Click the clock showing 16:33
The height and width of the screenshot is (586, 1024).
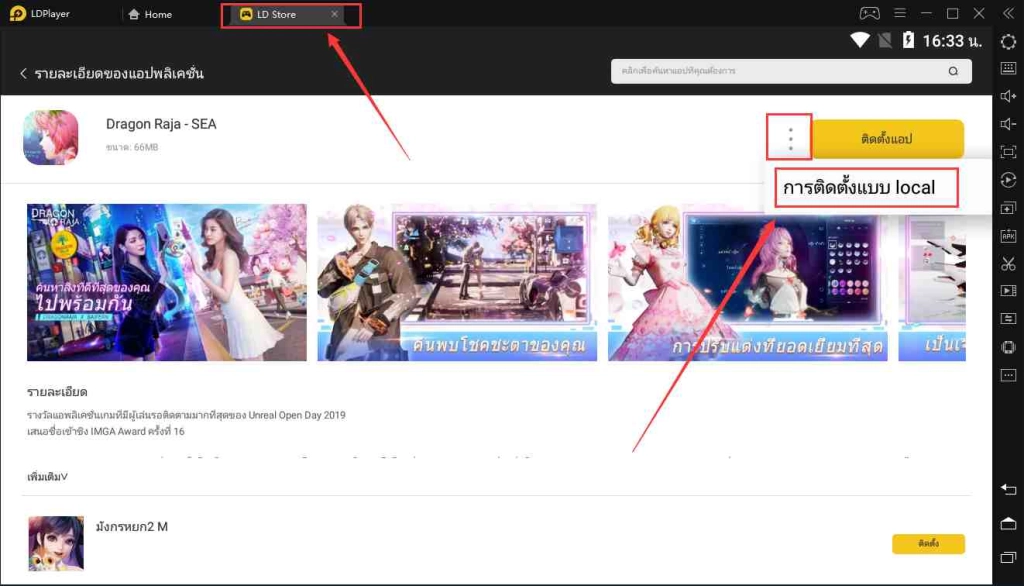pyautogui.click(x=952, y=41)
